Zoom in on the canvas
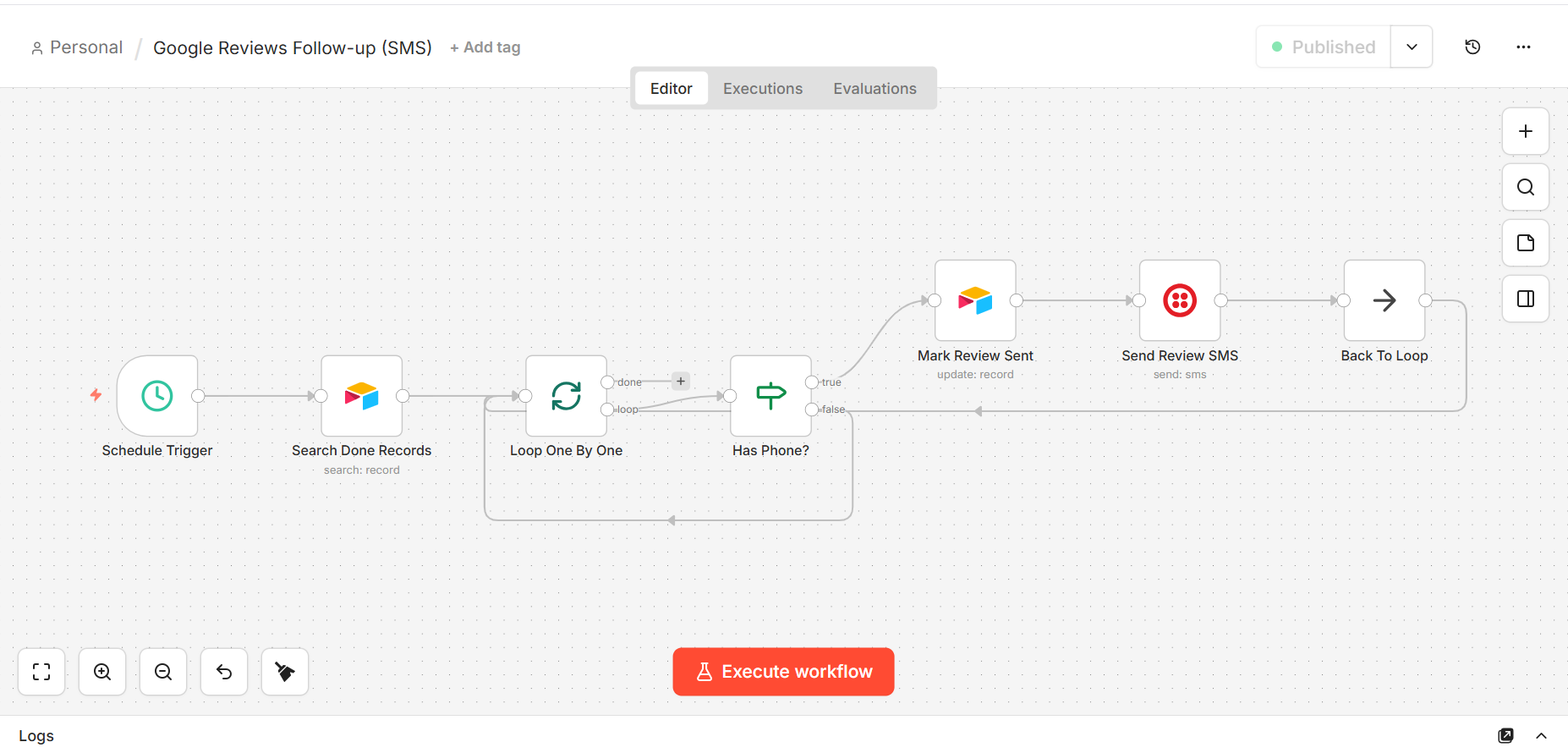The height and width of the screenshot is (753, 1568). pos(102,672)
